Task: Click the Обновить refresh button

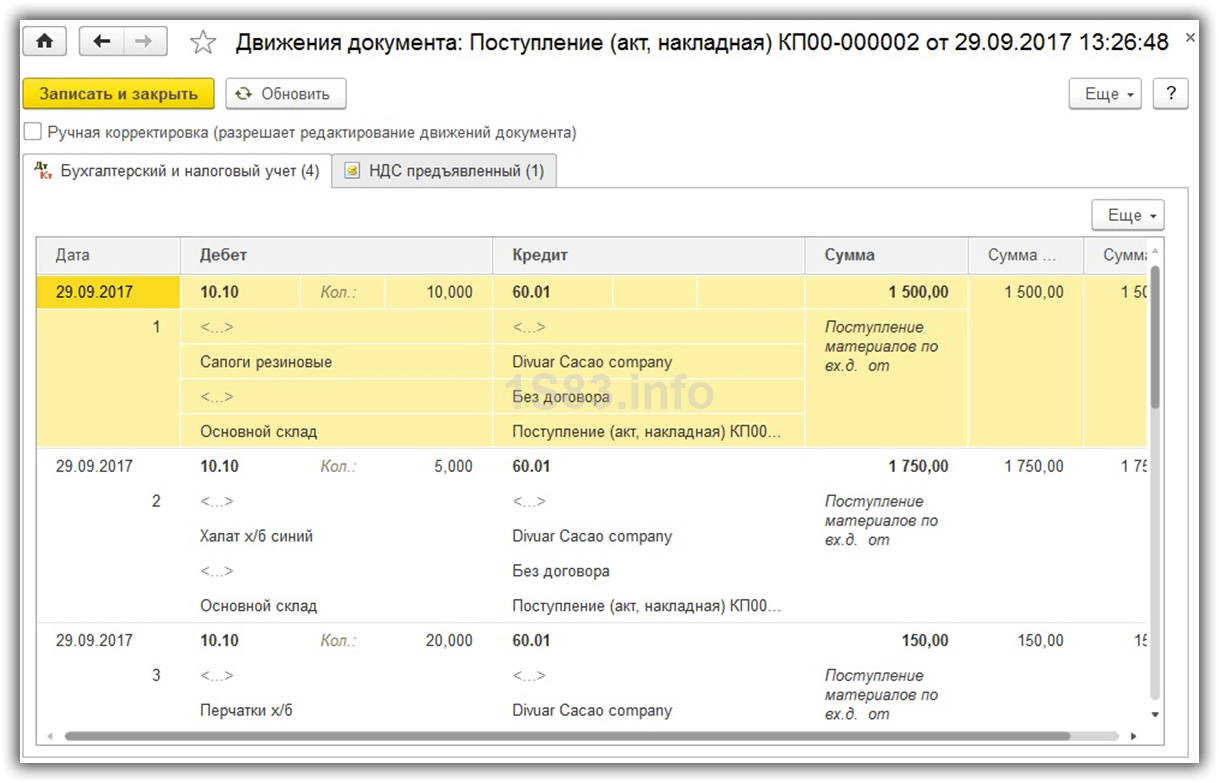Action: coord(285,93)
